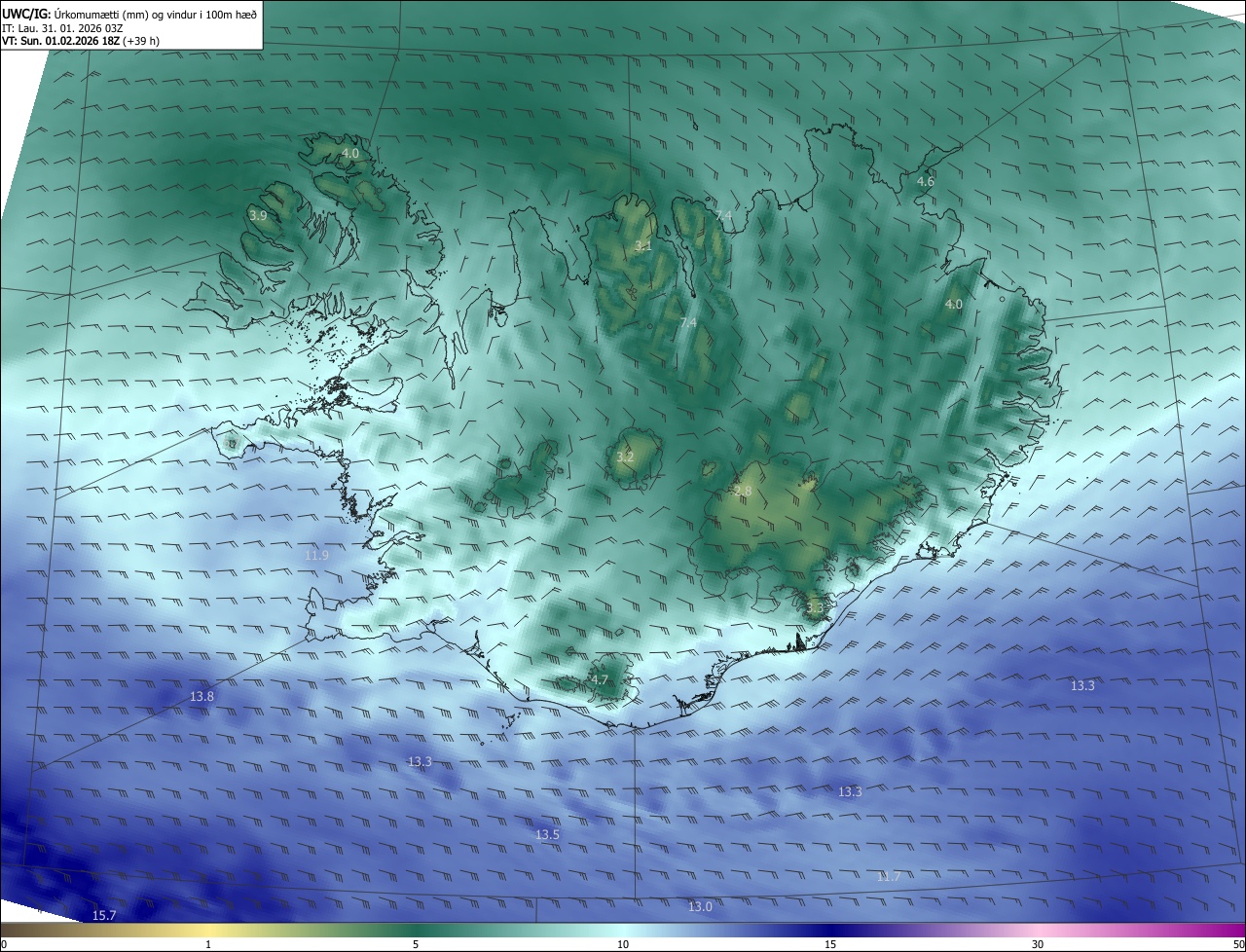Click the 30 tick on the color scale
This screenshot has height=952, width=1246.
click(x=1038, y=944)
